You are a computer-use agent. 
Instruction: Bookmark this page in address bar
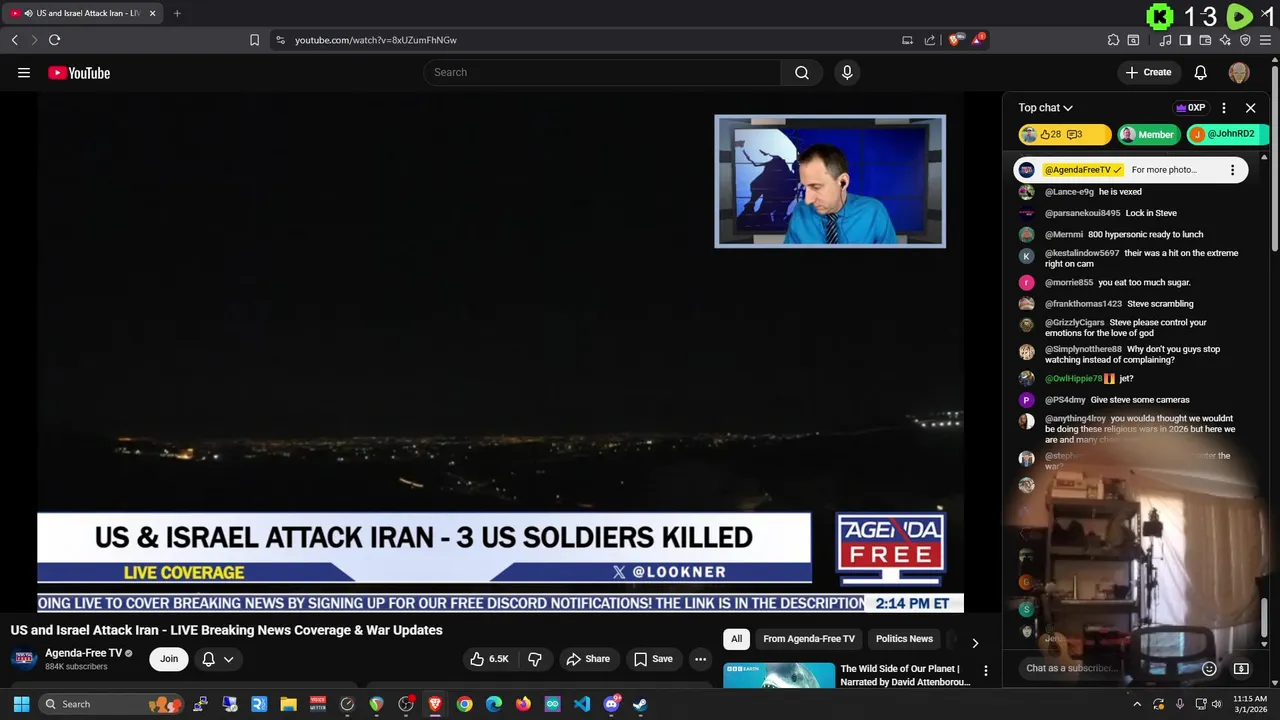(x=254, y=40)
